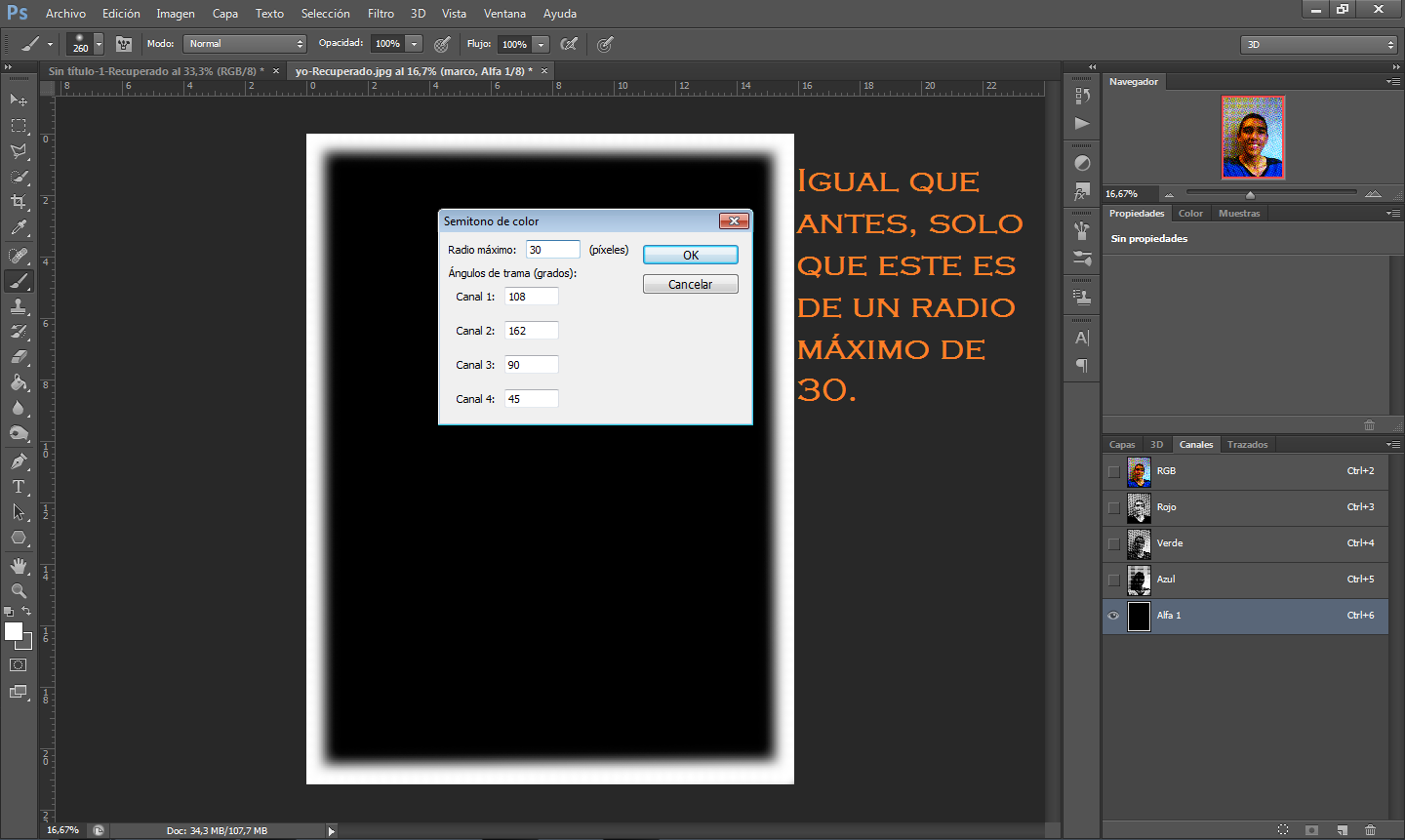Select the Crop tool

click(19, 202)
